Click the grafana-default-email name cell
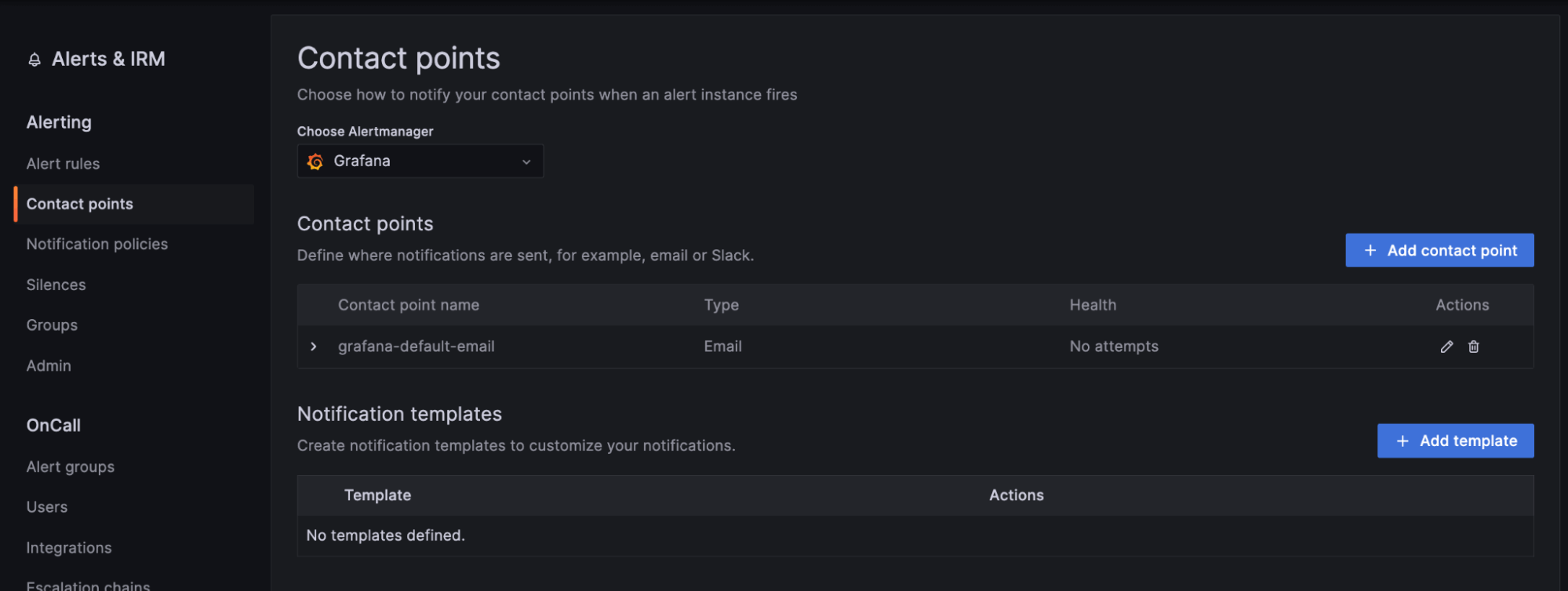The height and width of the screenshot is (591, 1568). pyautogui.click(x=417, y=346)
